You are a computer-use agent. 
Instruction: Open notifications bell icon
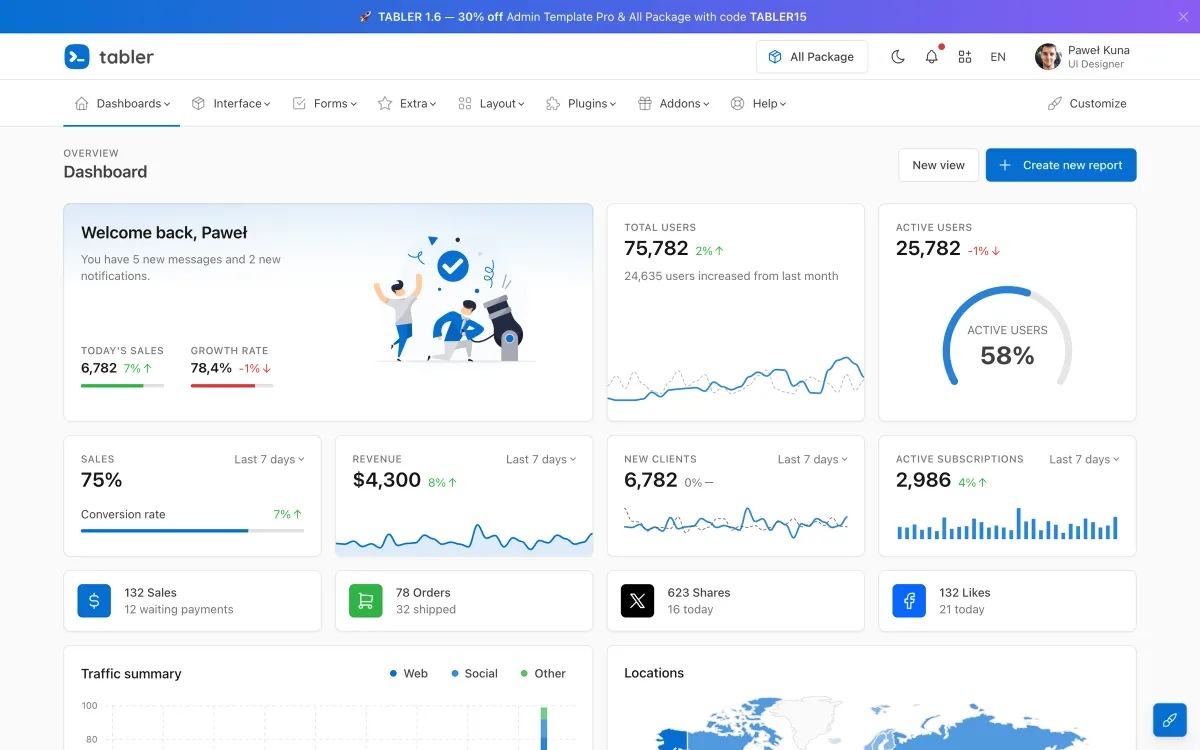pos(932,57)
